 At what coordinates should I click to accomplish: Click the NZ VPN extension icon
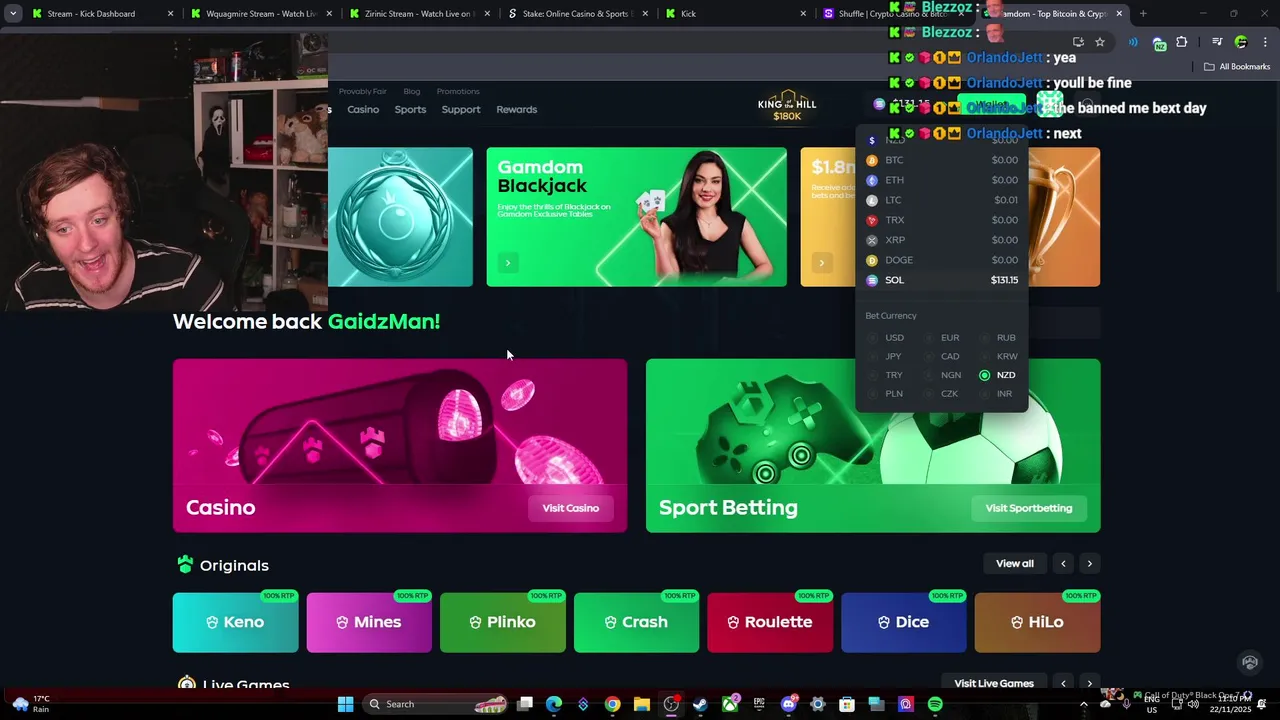(1159, 43)
